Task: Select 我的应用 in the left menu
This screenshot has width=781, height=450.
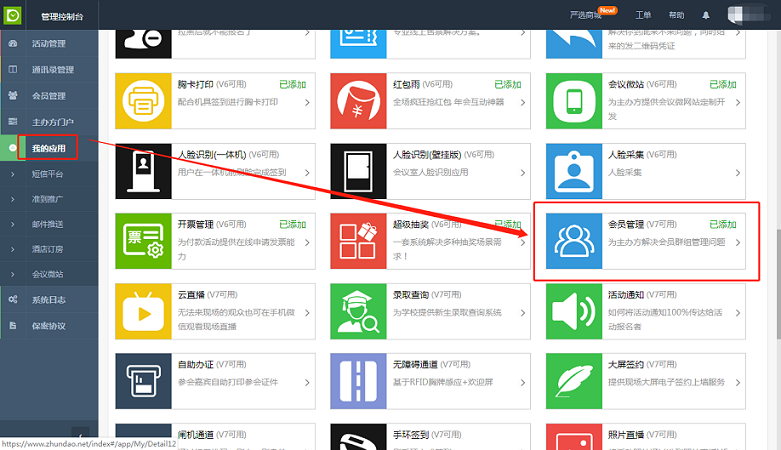Action: [x=48, y=147]
